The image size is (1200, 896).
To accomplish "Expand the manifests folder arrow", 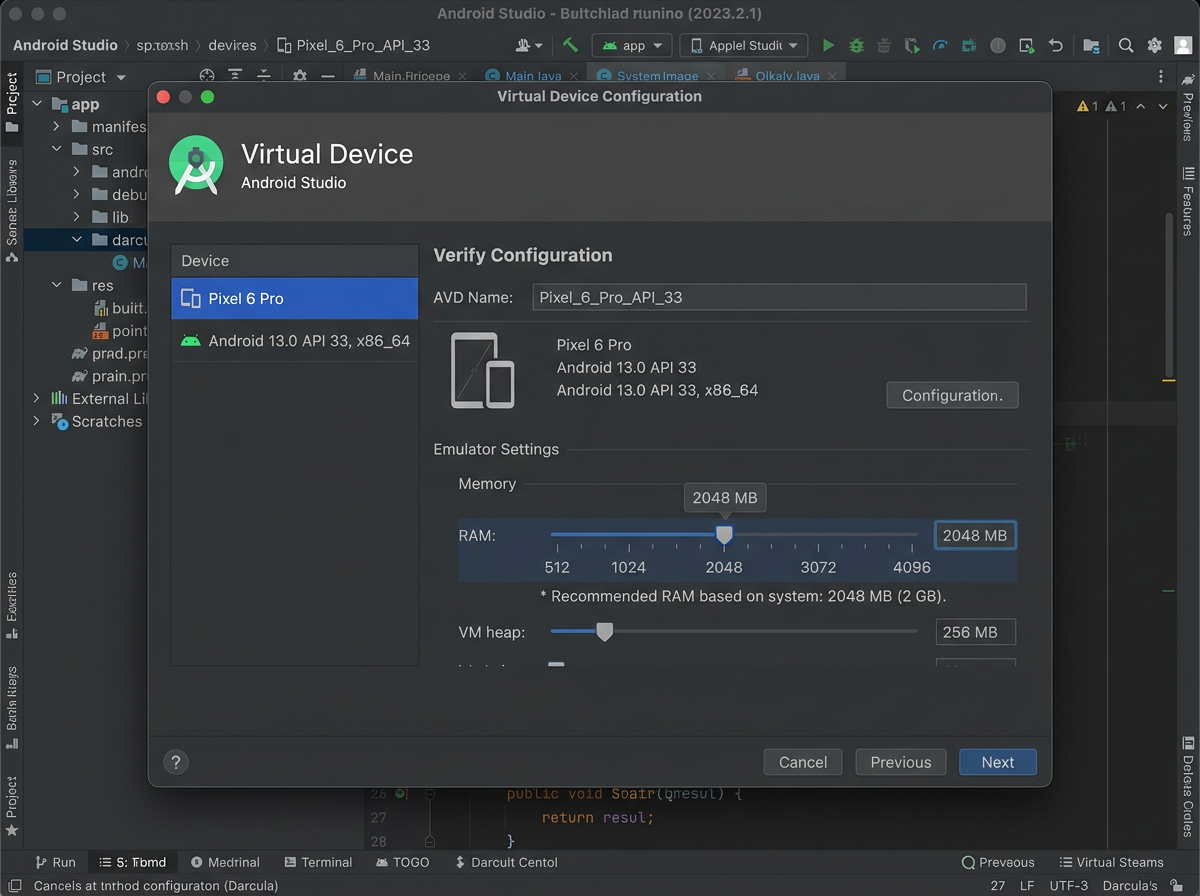I will (57, 127).
